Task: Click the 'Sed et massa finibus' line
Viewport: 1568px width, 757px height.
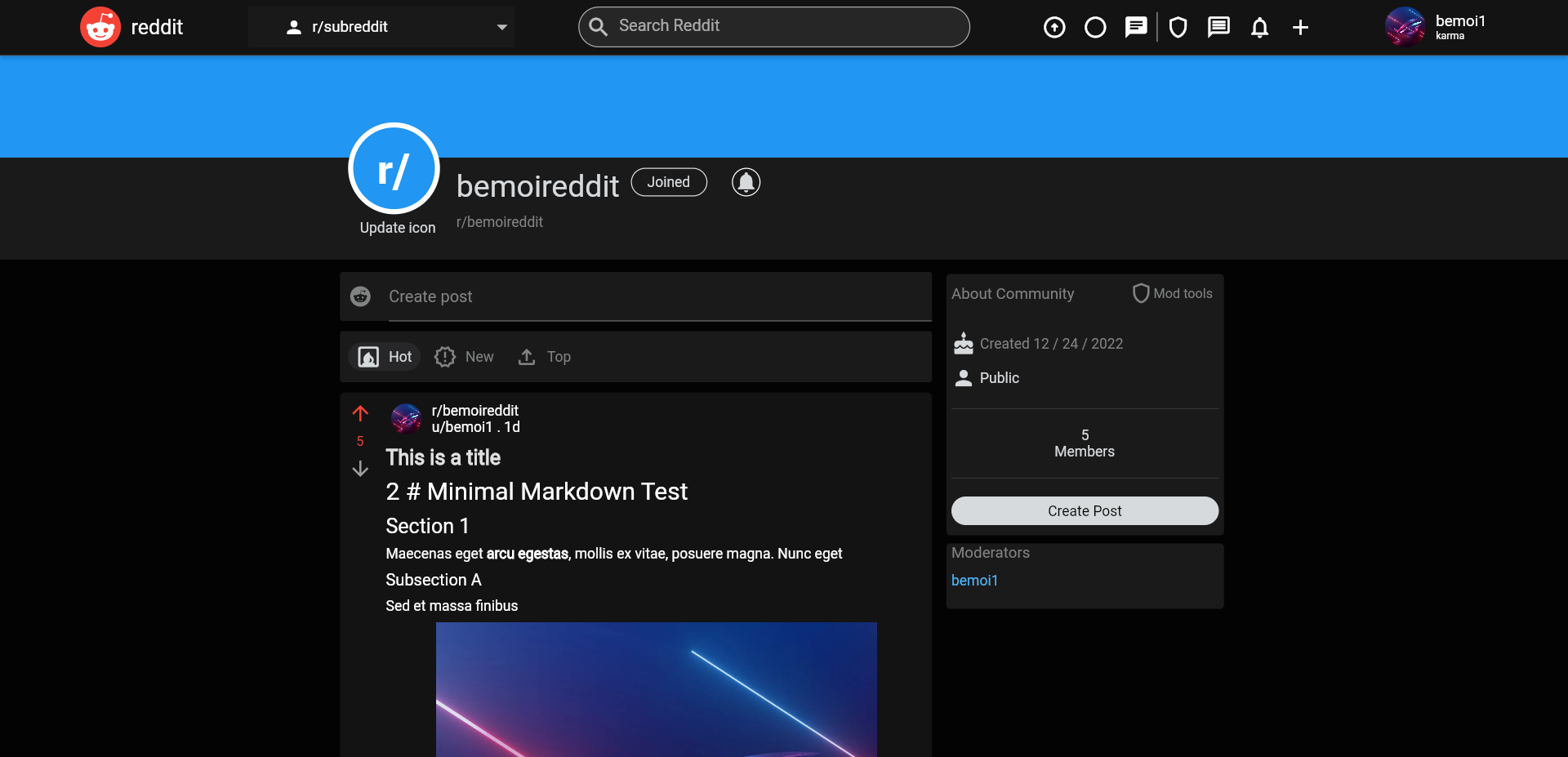Action: coord(452,606)
